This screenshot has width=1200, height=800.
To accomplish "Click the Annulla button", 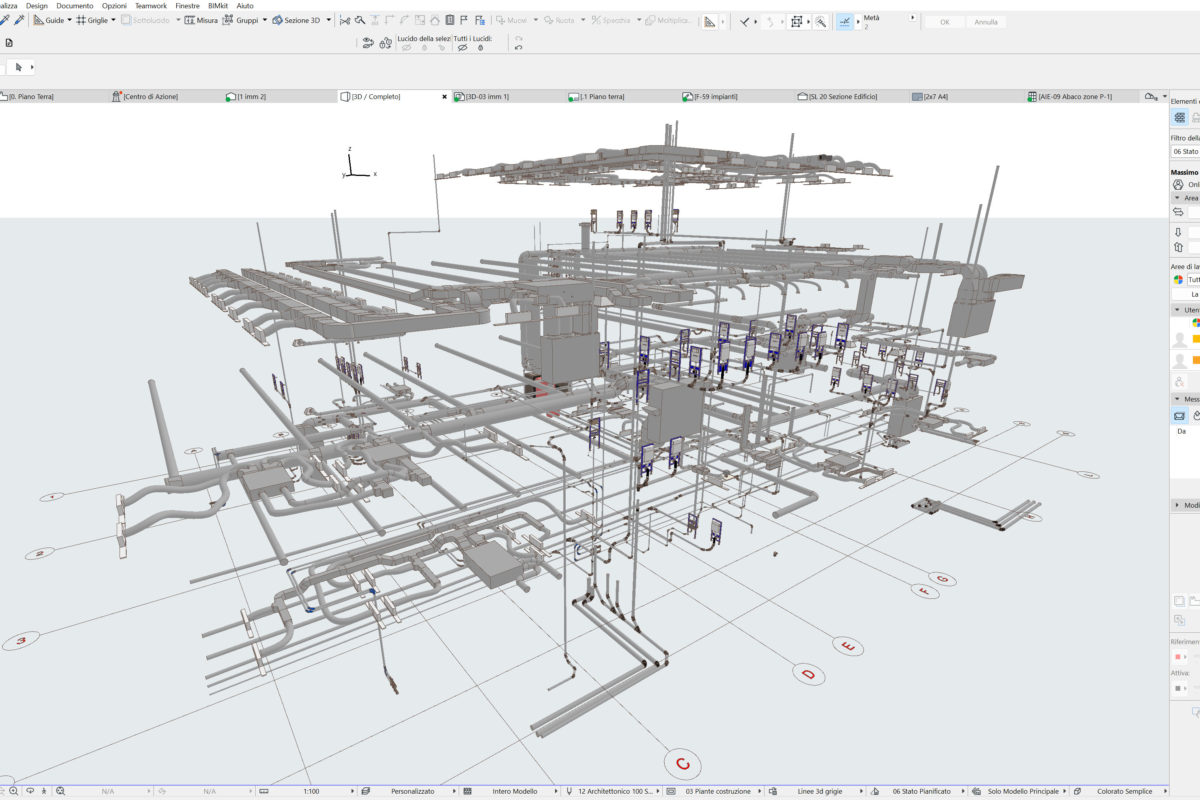I will pyautogui.click(x=986, y=22).
